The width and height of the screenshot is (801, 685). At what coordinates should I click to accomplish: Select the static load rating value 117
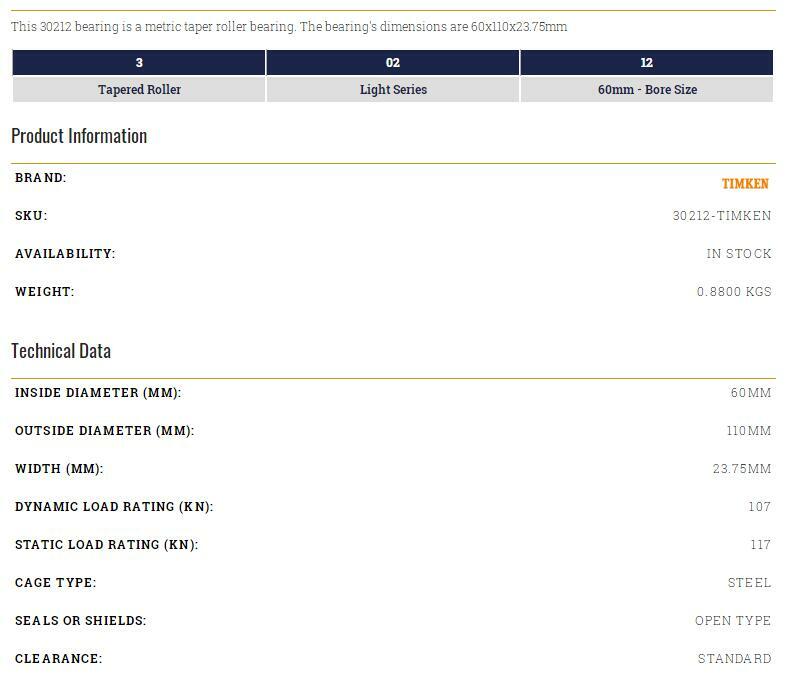761,545
